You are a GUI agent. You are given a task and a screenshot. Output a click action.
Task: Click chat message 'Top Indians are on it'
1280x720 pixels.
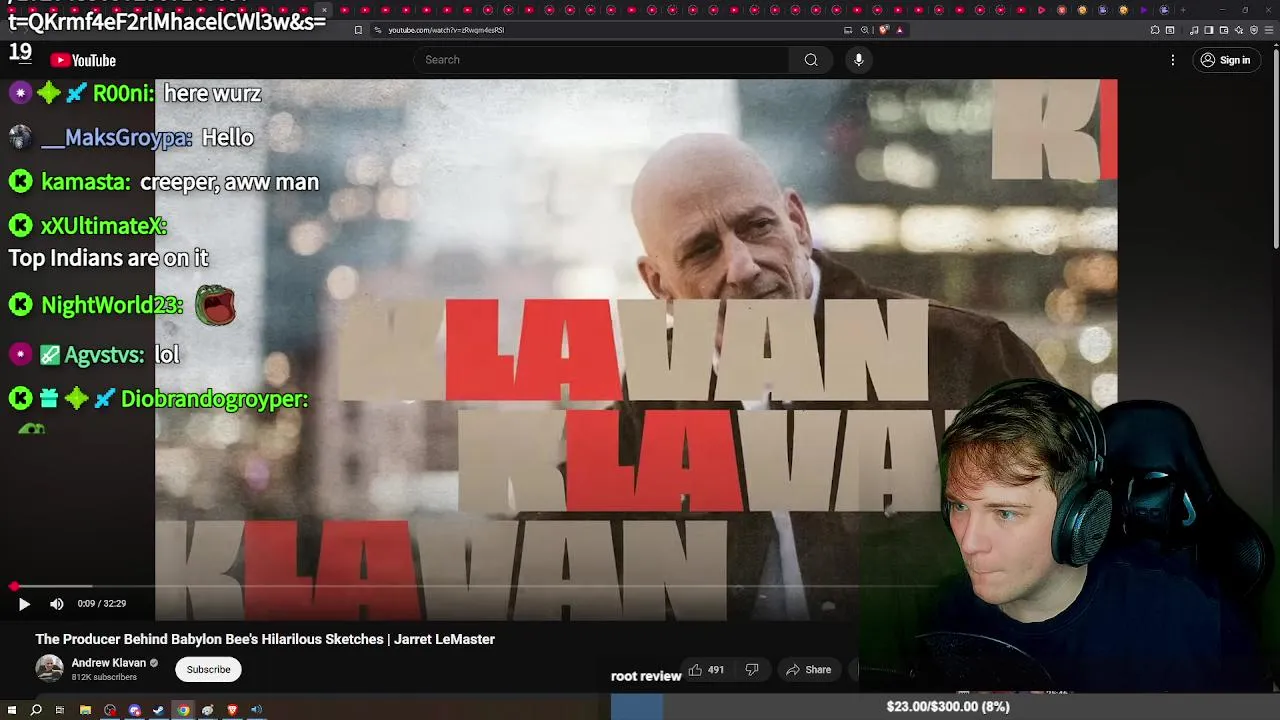click(108, 258)
